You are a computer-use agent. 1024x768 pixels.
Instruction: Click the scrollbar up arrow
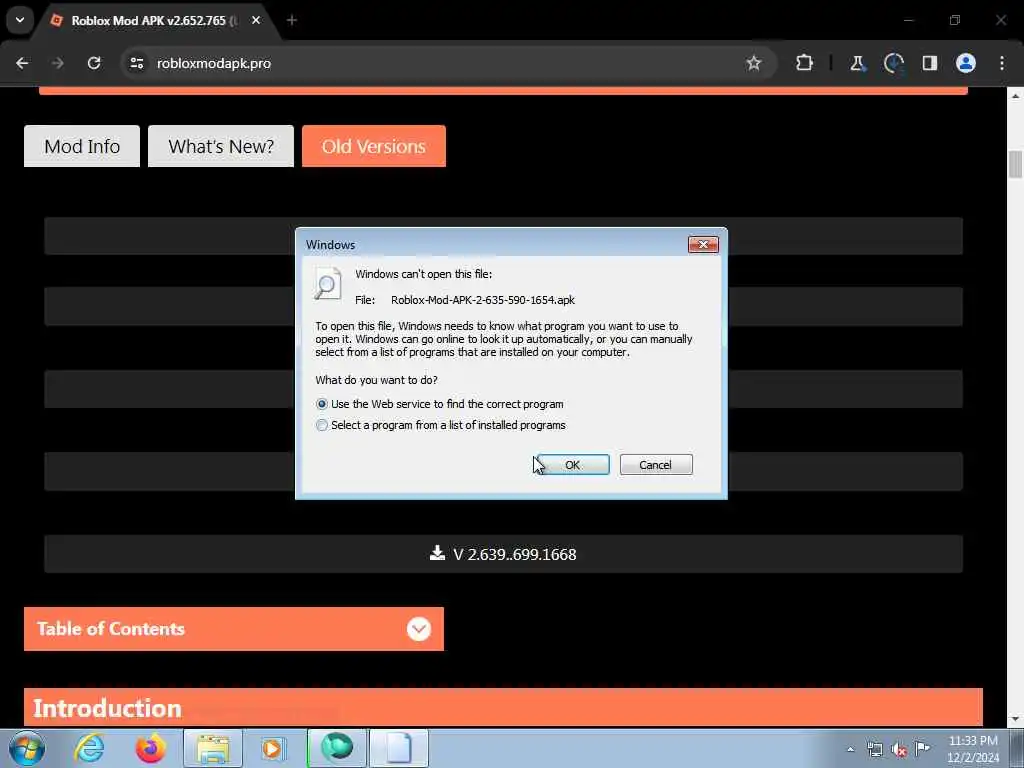(1015, 96)
